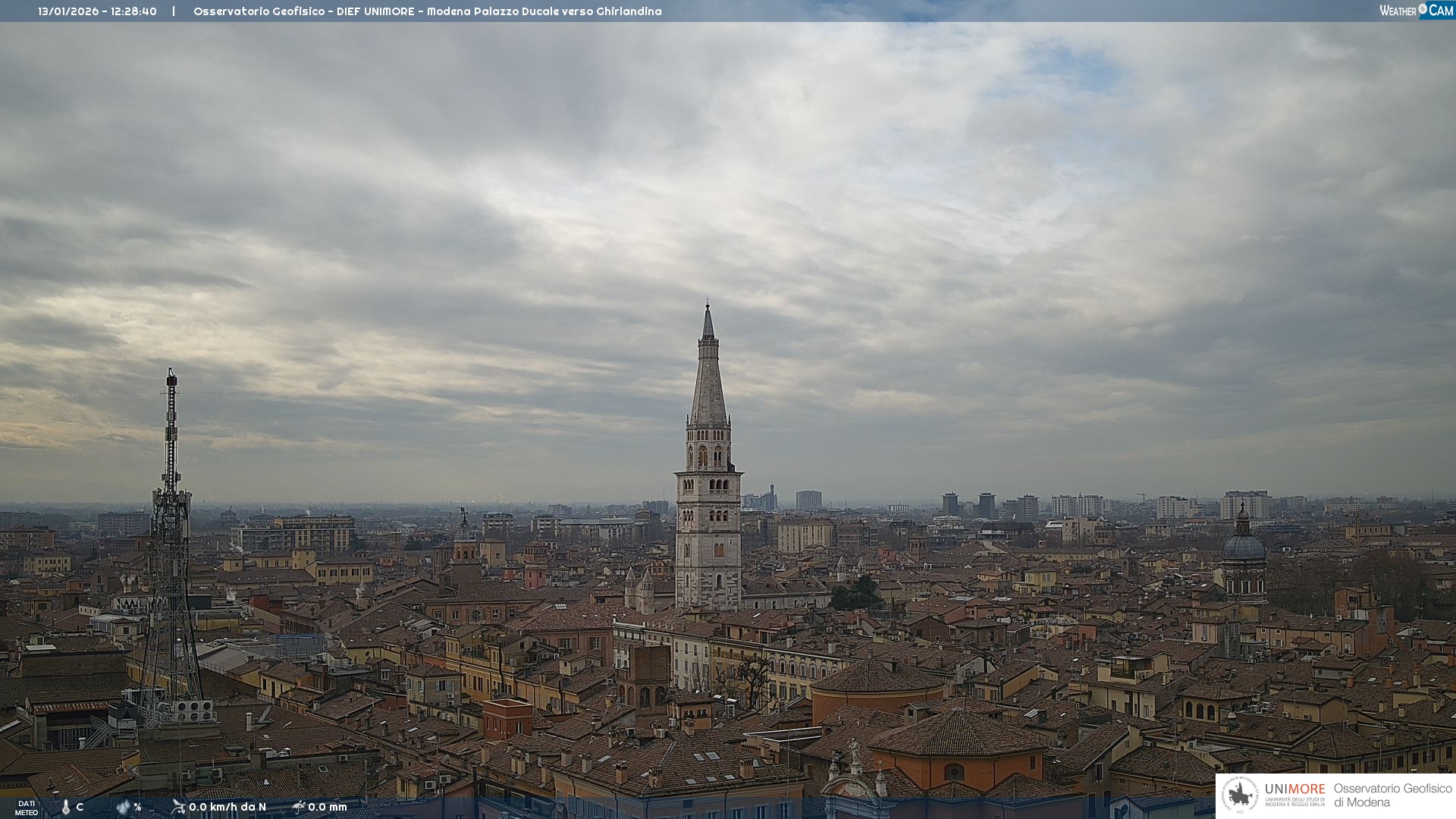
Task: Click the WeatherCam logo text
Action: [1398, 11]
